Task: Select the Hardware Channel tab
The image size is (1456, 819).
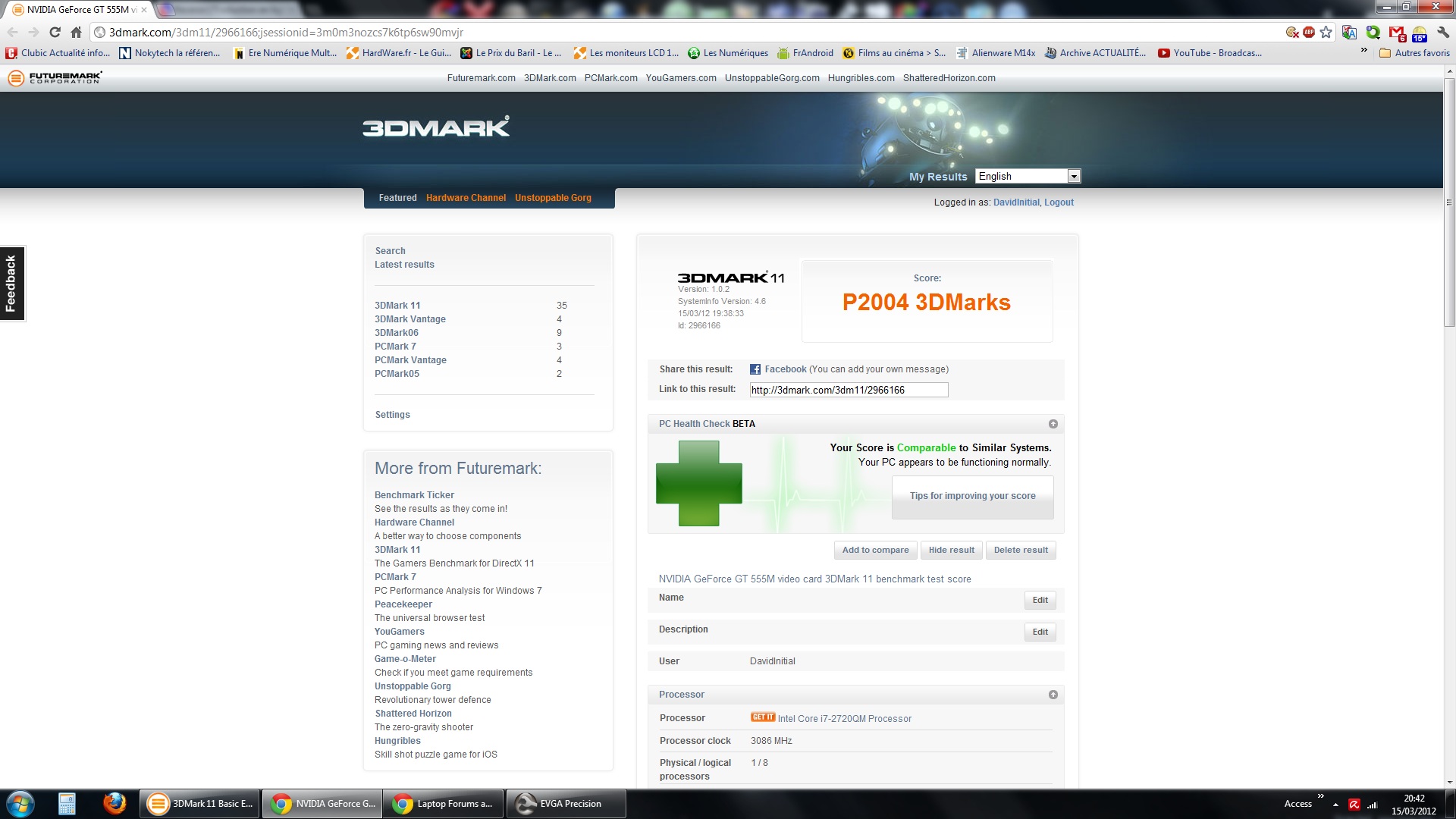Action: [466, 198]
